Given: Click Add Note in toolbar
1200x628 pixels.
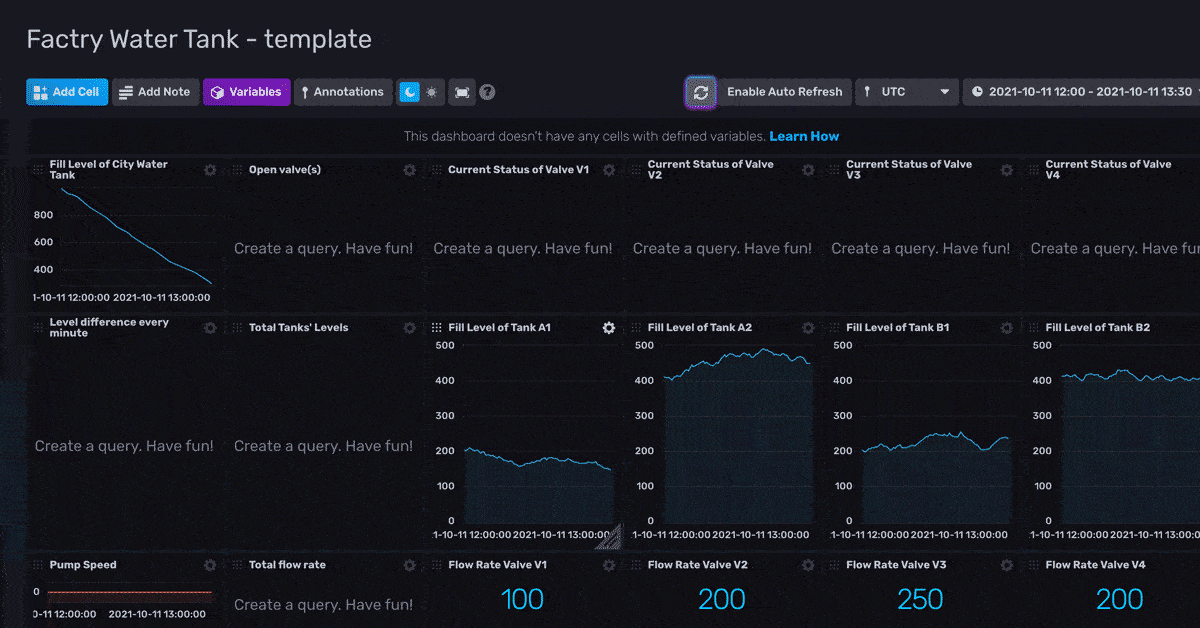Looking at the screenshot, I should [154, 92].
